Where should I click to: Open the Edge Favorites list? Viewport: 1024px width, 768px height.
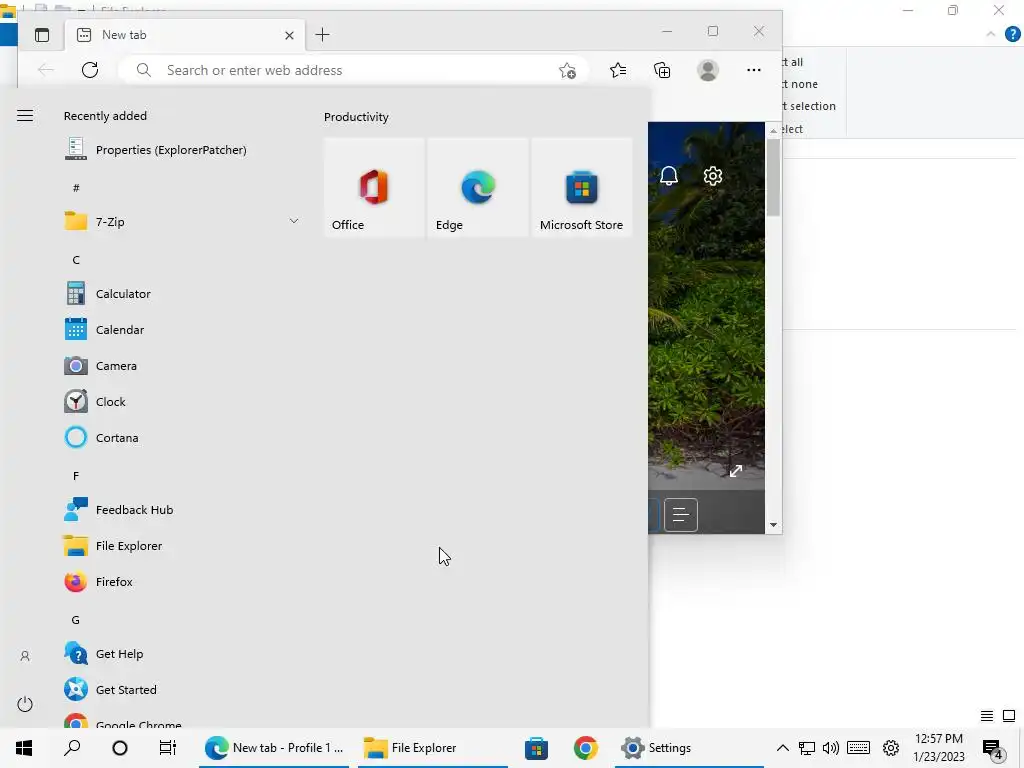(618, 70)
